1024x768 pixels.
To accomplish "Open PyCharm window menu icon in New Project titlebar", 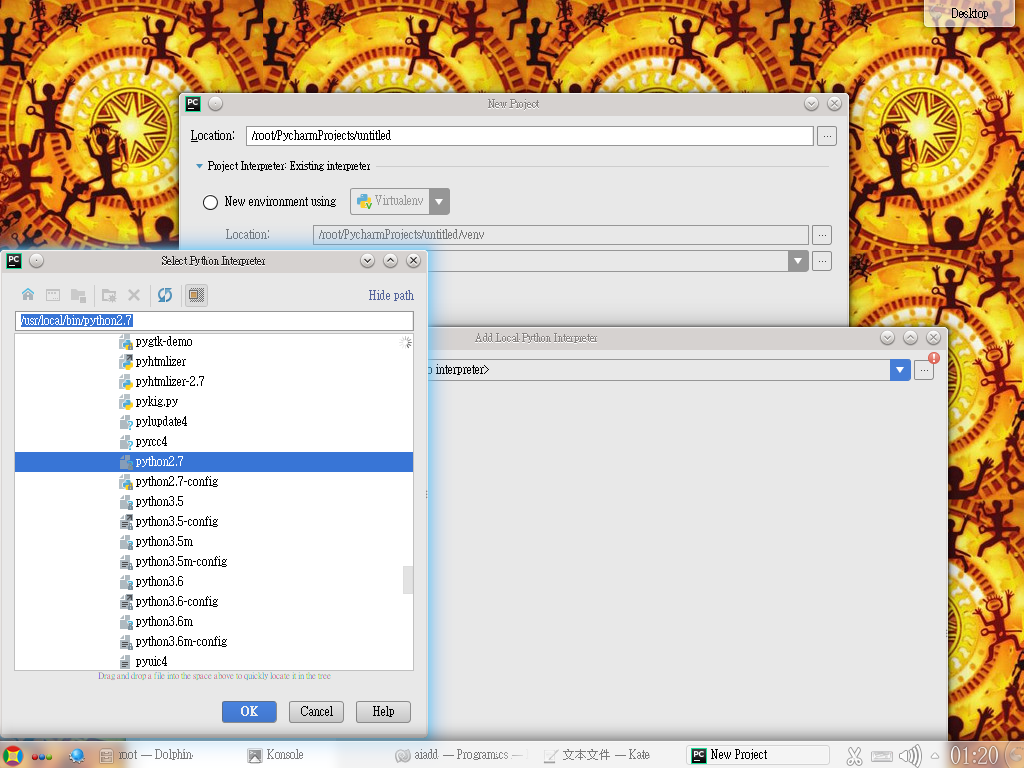I will (193, 103).
